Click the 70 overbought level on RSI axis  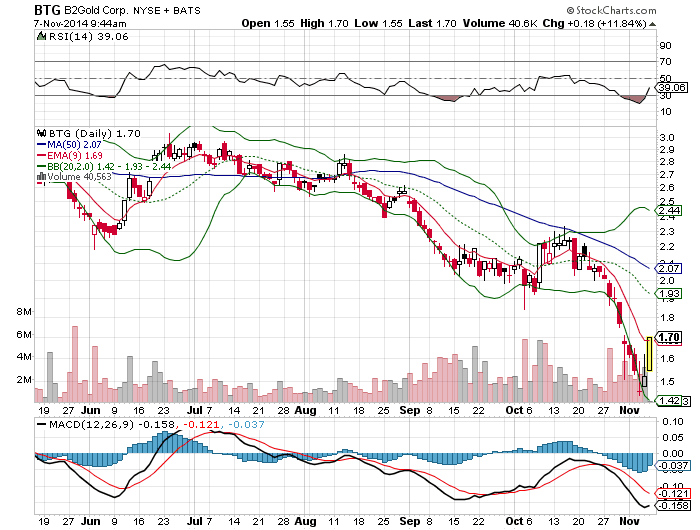(x=665, y=62)
